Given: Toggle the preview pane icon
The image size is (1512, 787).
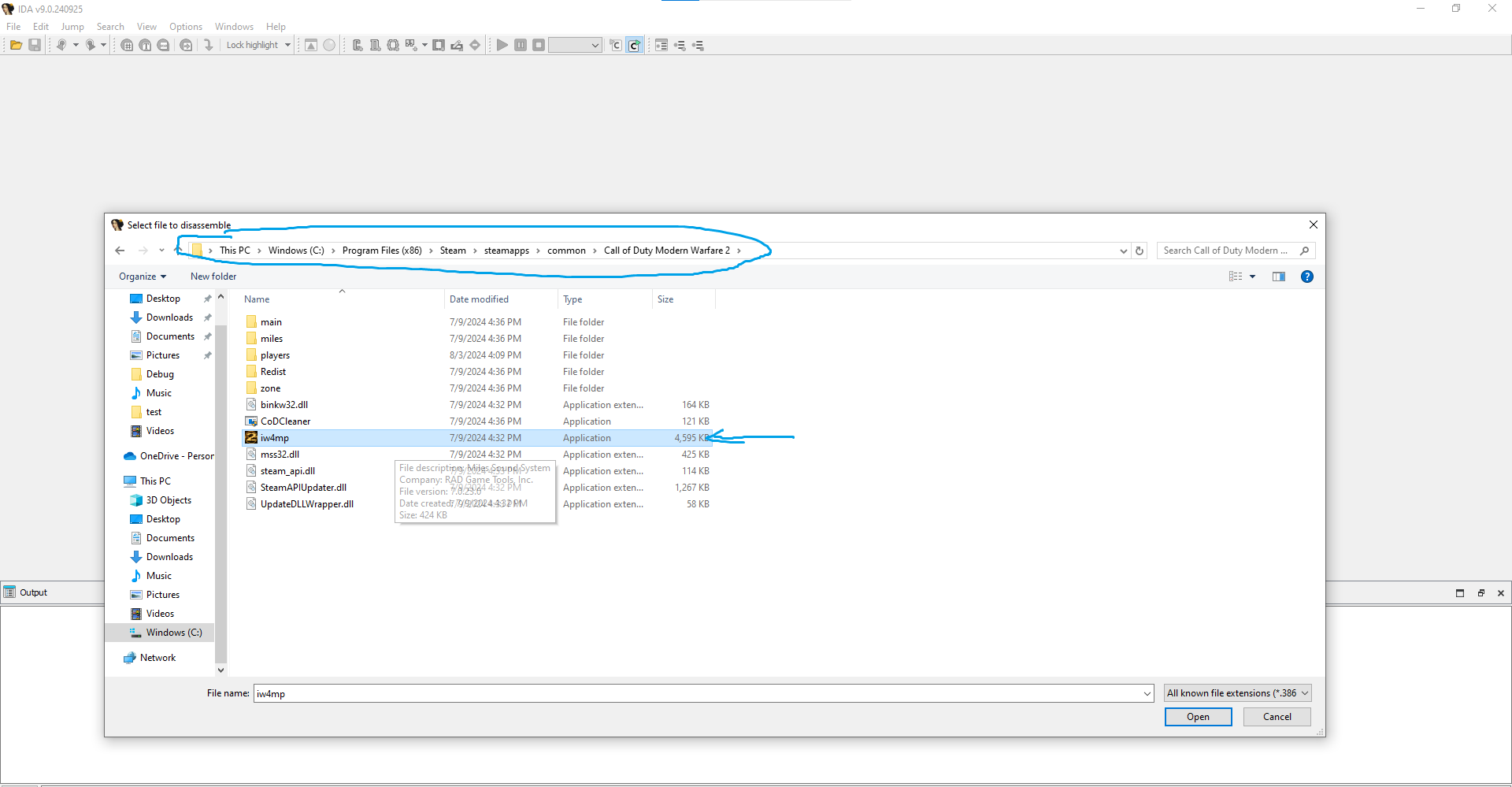Looking at the screenshot, I should tap(1279, 277).
